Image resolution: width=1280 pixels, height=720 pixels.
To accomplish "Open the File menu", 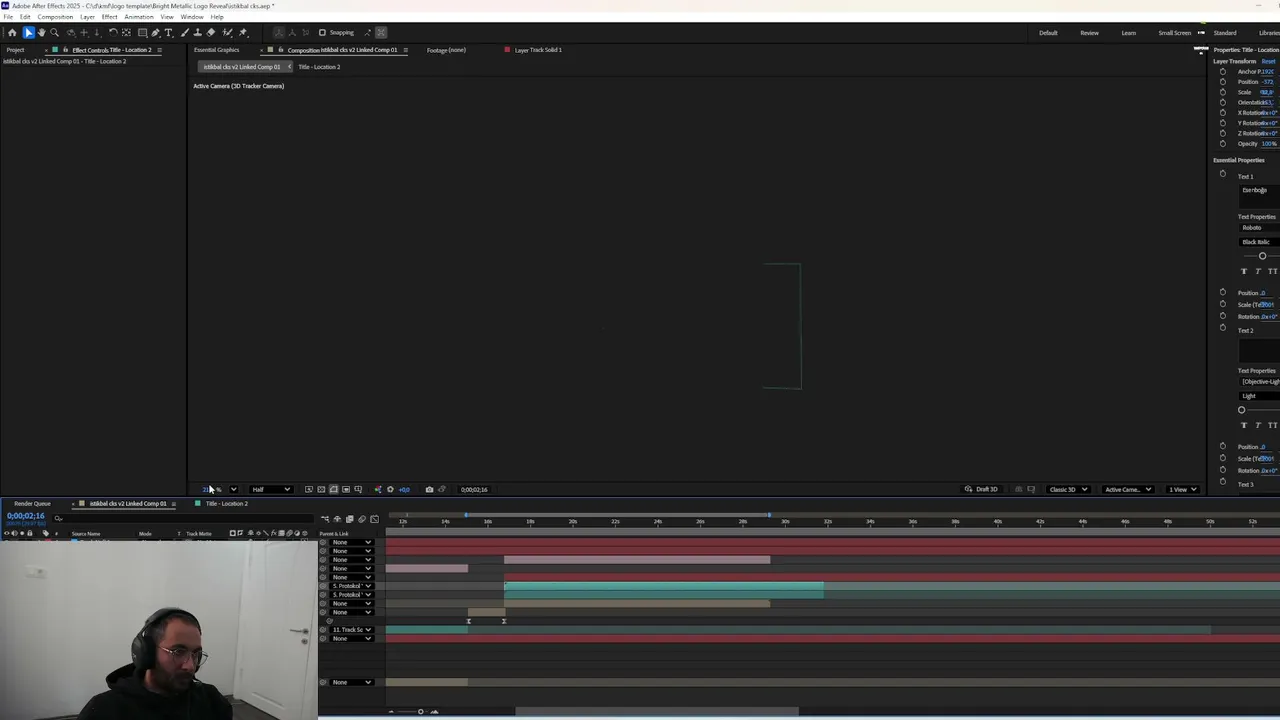I will tap(8, 17).
